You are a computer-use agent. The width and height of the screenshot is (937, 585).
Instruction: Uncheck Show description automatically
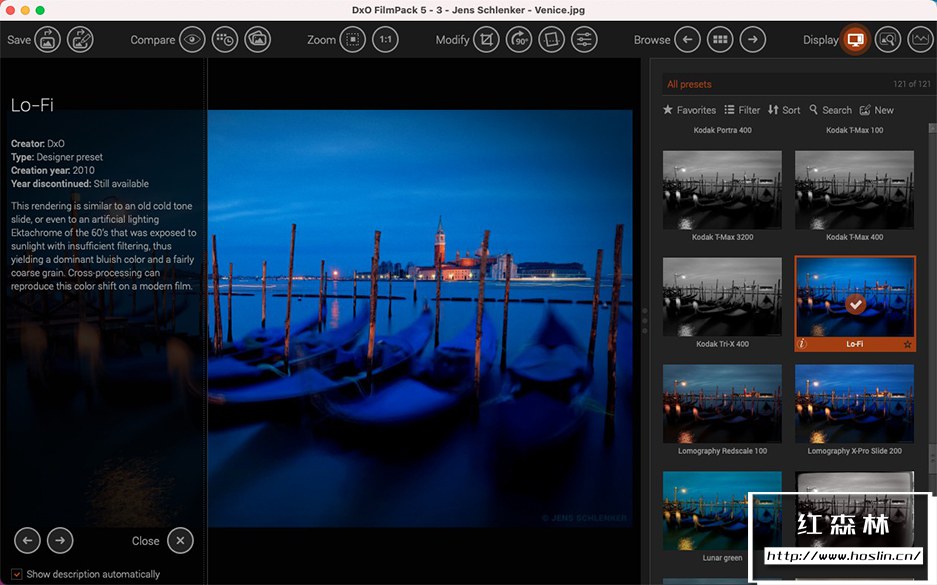[x=17, y=574]
